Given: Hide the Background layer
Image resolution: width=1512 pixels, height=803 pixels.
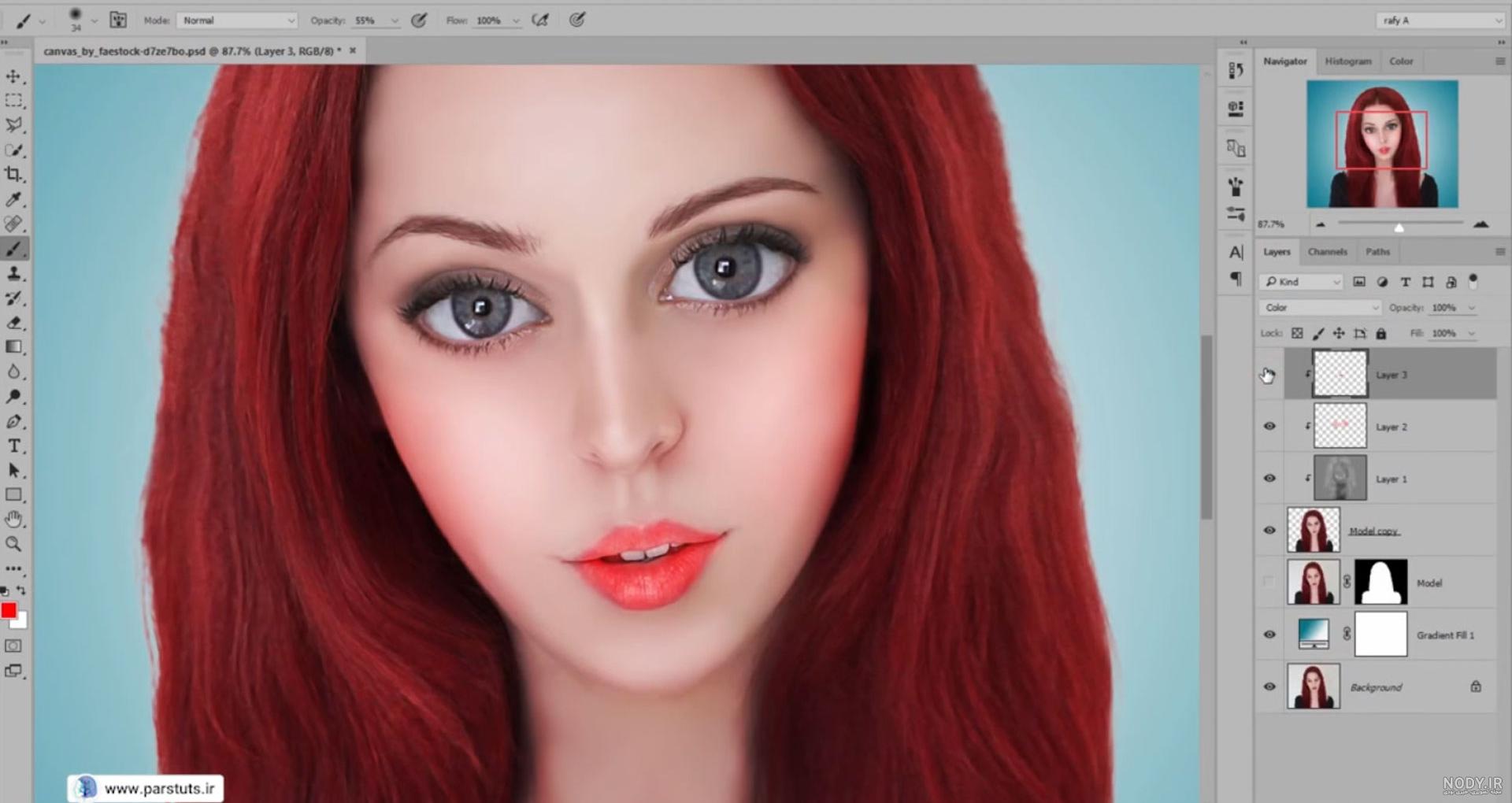Looking at the screenshot, I should click(x=1269, y=686).
